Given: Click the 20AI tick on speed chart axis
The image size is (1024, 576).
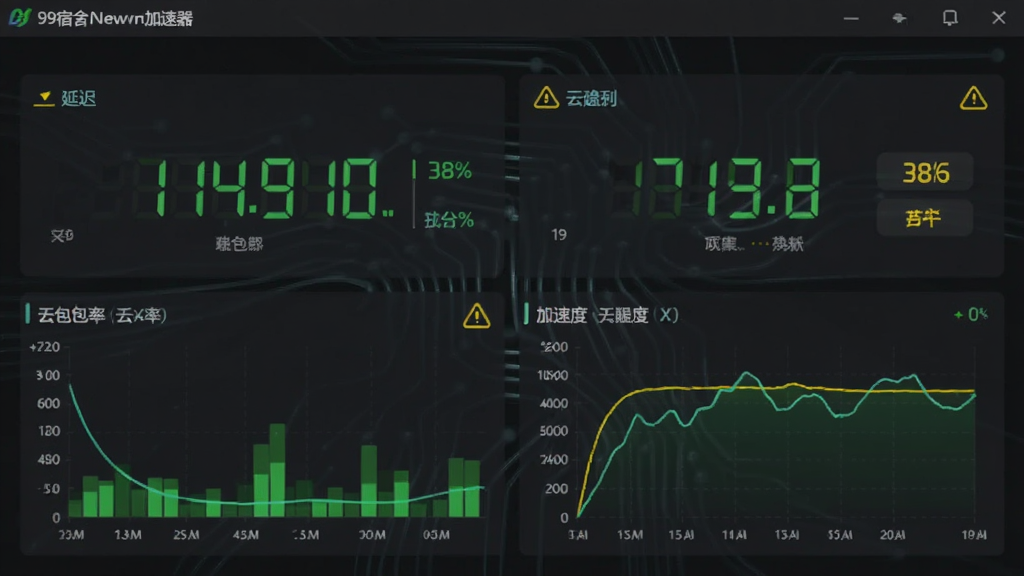Looking at the screenshot, I should point(892,535).
